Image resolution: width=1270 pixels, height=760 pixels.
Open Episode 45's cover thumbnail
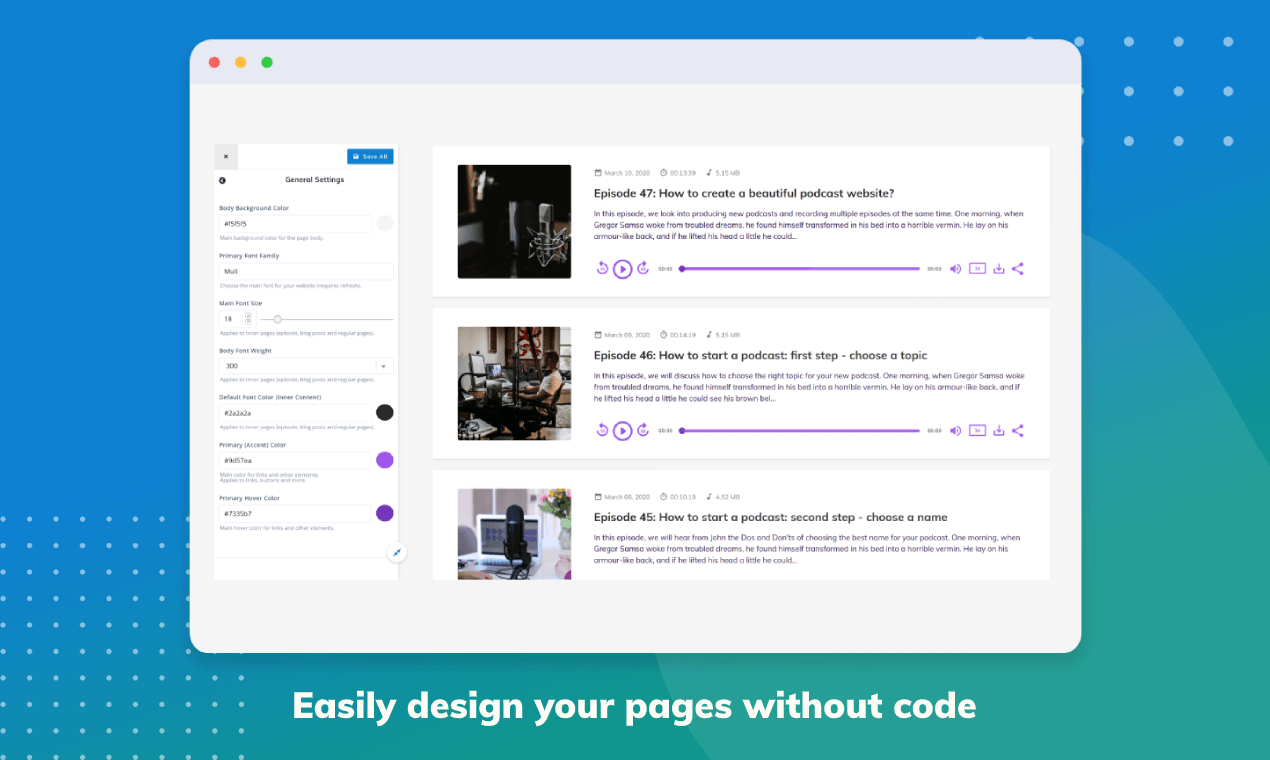tap(514, 534)
